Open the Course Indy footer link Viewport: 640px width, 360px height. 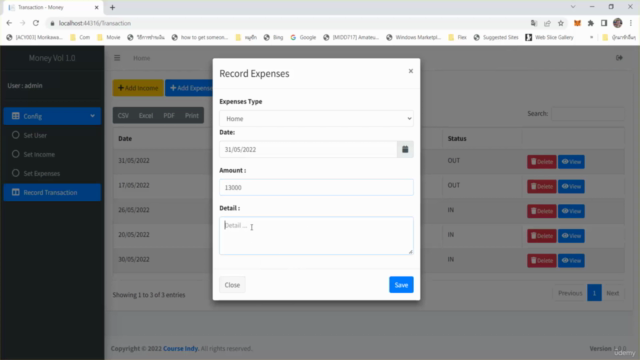(x=181, y=349)
